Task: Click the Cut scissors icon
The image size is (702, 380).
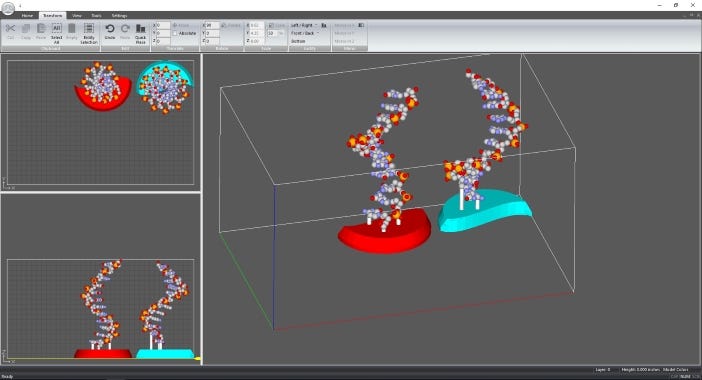Action: [10, 29]
